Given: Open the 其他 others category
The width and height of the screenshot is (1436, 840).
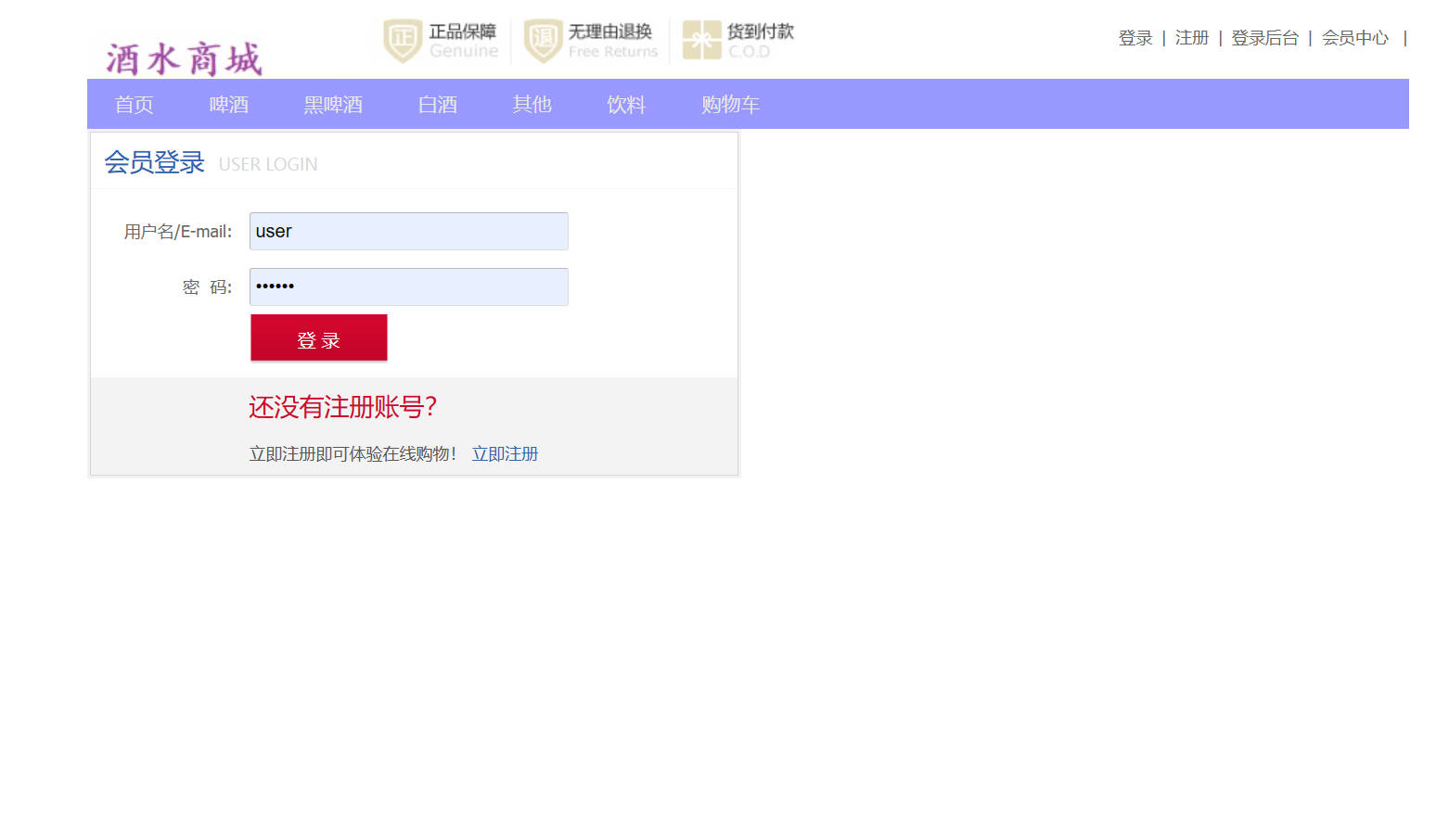Looking at the screenshot, I should point(531,104).
